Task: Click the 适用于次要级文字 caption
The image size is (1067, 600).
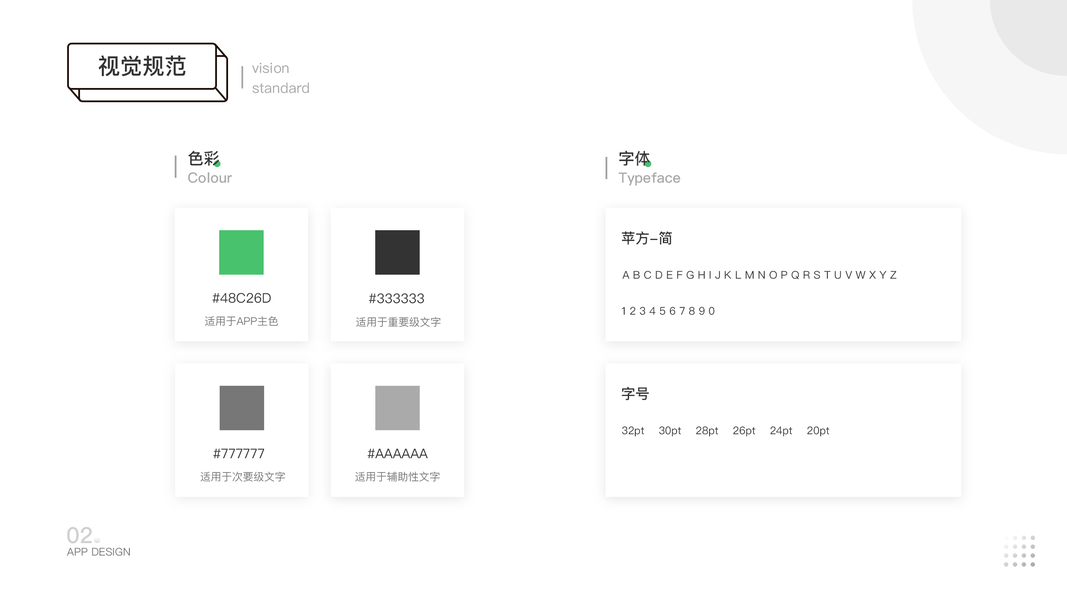Action: coord(242,477)
